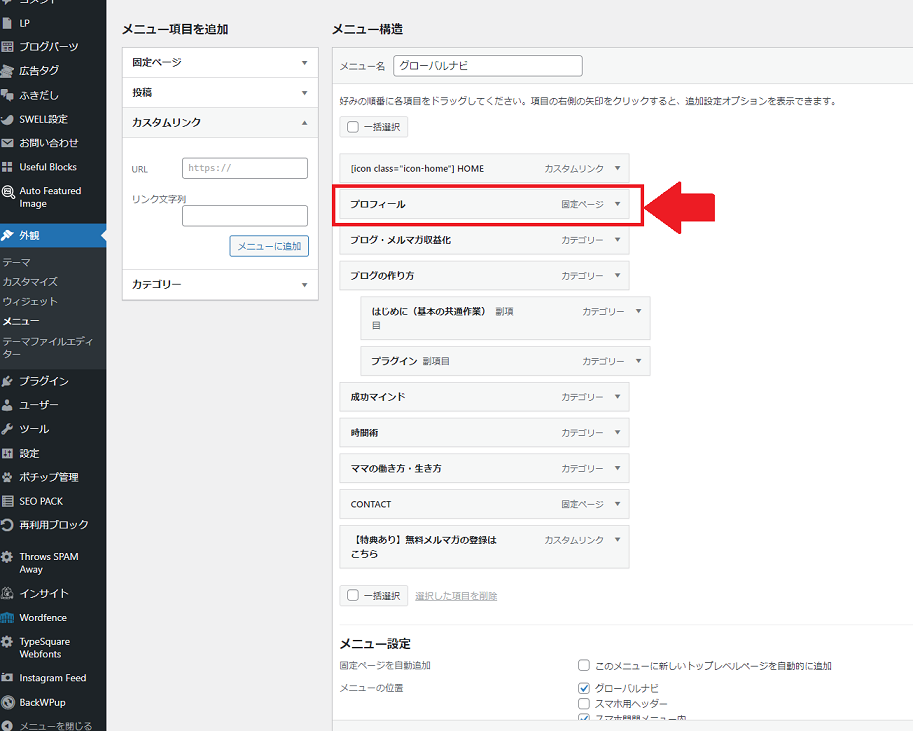Screen dimensions: 913x731
Task: Expand the HOME menu item settings arrow
Action: coord(618,168)
